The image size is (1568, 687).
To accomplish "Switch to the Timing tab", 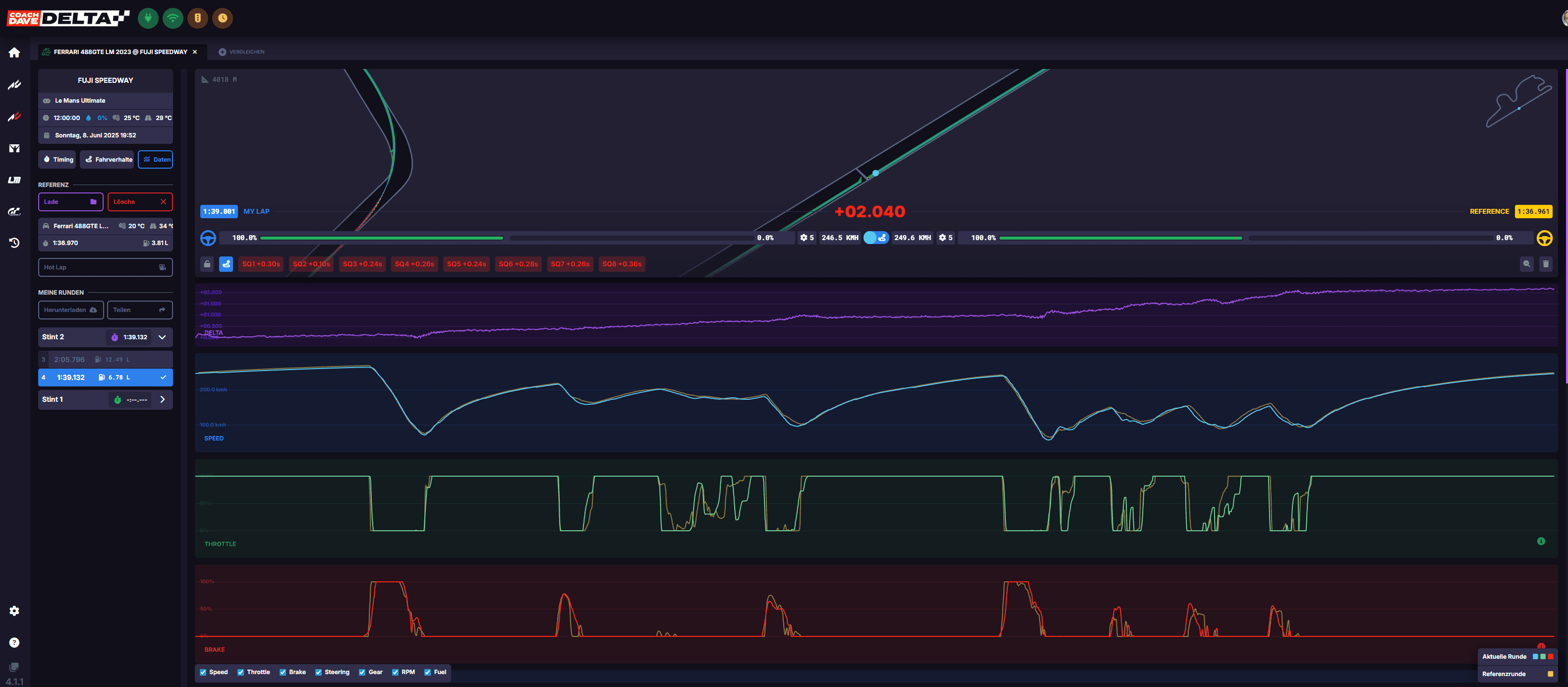I will click(57, 159).
